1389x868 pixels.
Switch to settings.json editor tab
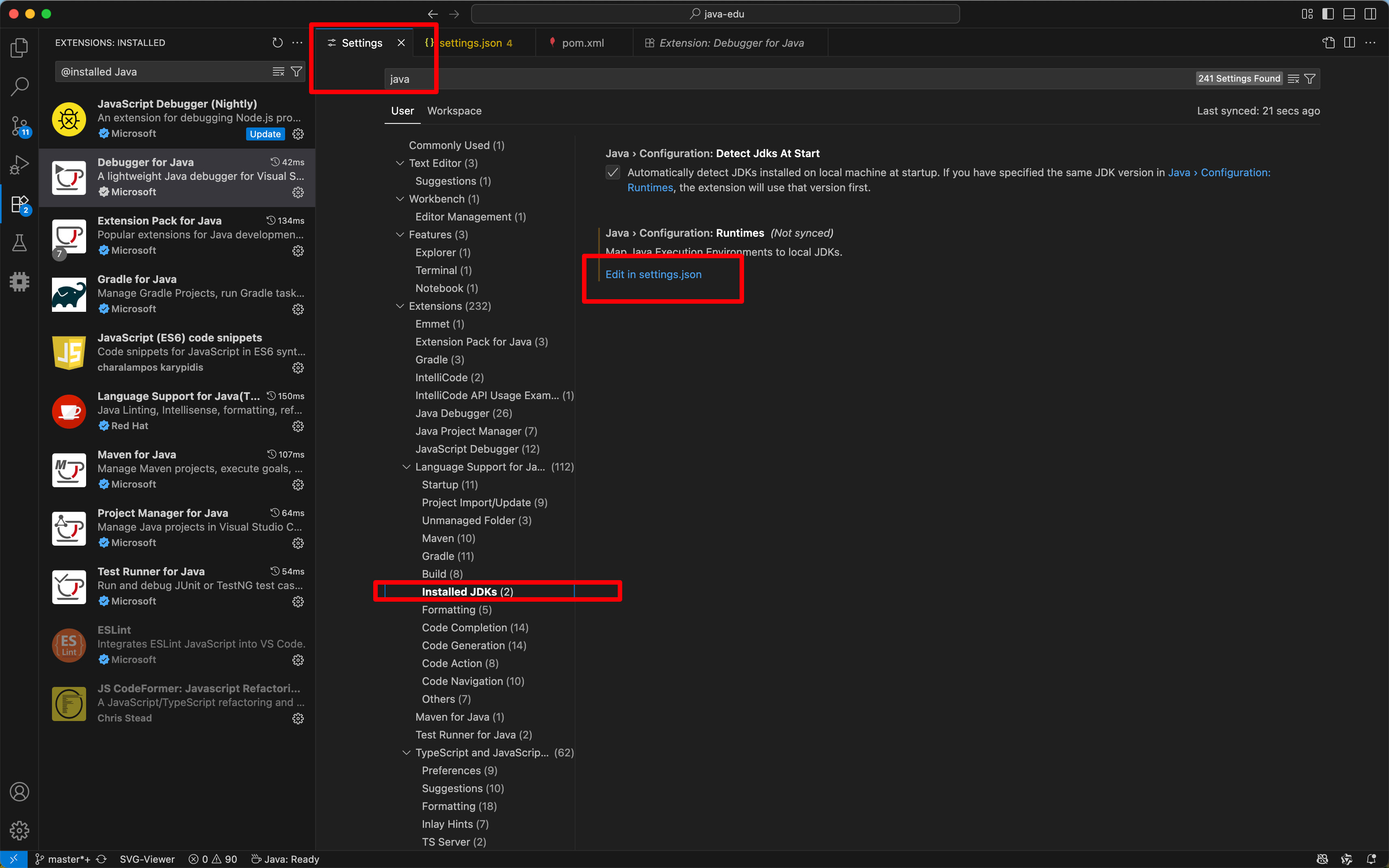[x=474, y=43]
